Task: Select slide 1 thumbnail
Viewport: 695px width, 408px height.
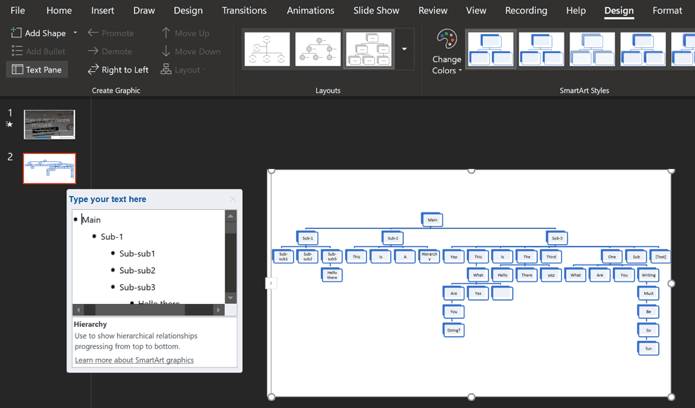Action: point(49,125)
